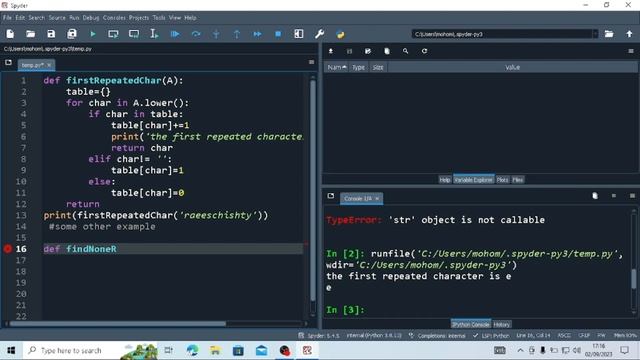Image resolution: width=640 pixels, height=360 pixels.
Task: Clear the IPython console output
Action: [x=595, y=196]
